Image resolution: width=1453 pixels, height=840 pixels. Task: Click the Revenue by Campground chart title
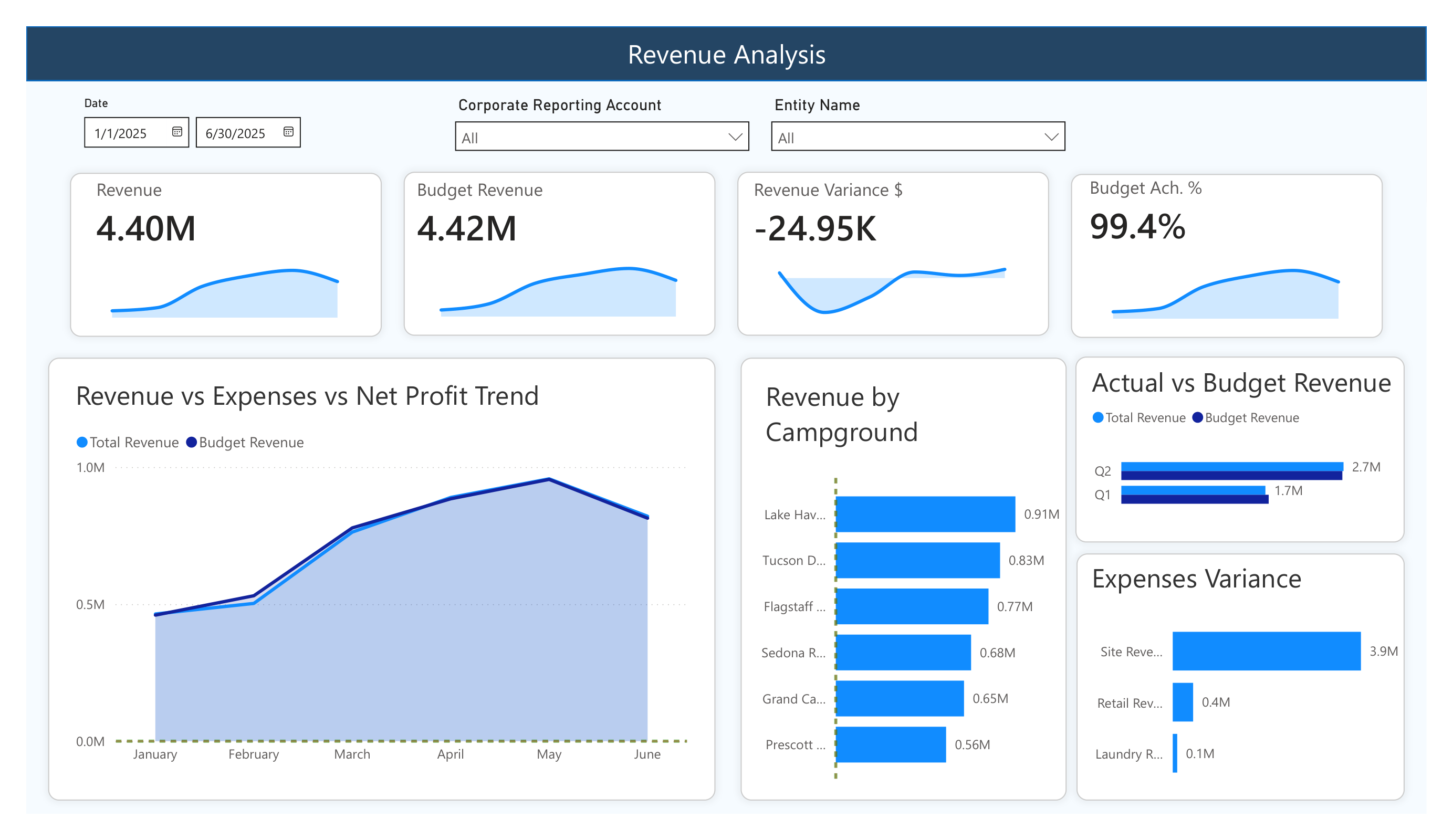(x=841, y=415)
